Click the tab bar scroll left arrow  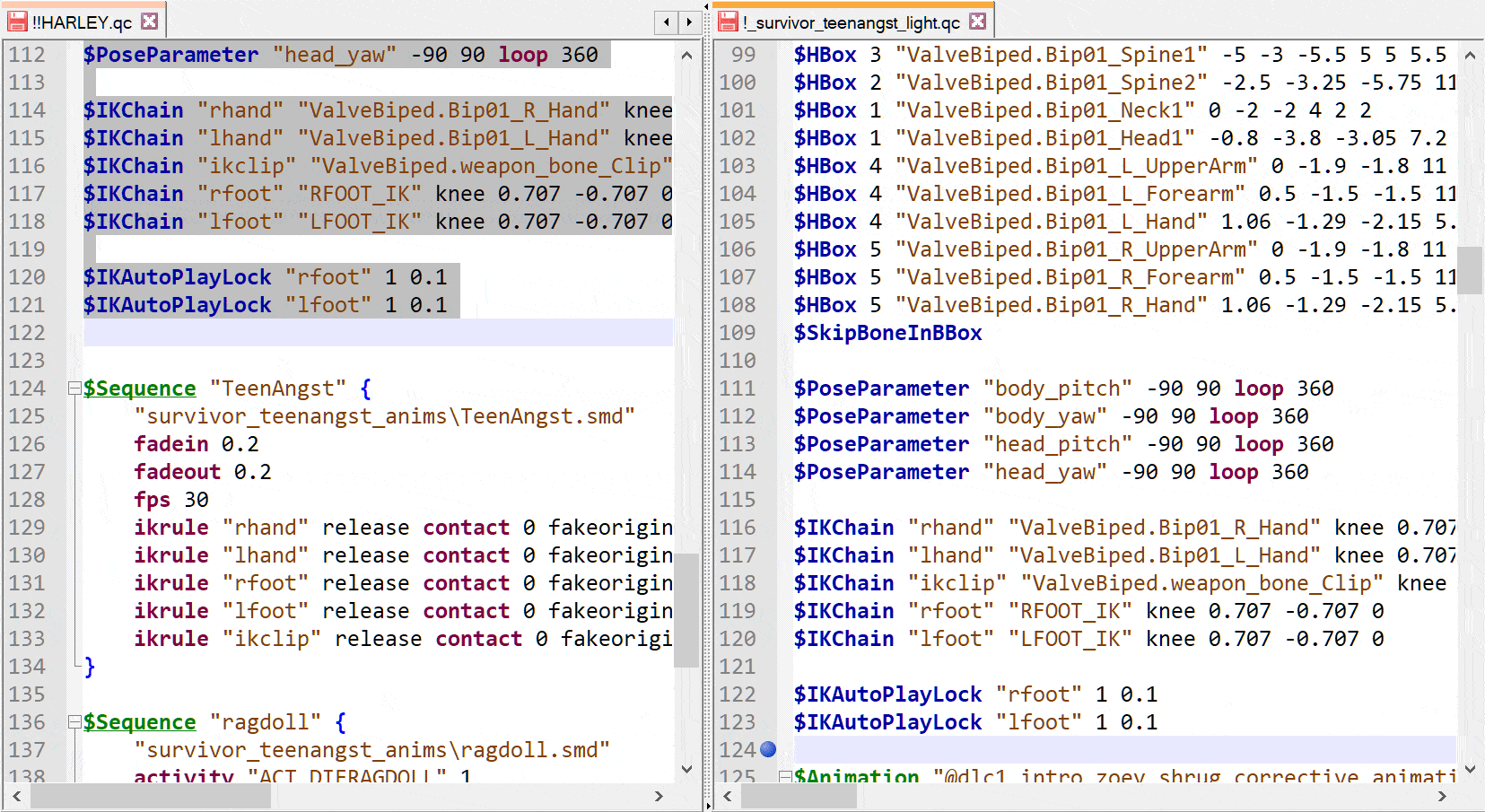pyautogui.click(x=666, y=22)
